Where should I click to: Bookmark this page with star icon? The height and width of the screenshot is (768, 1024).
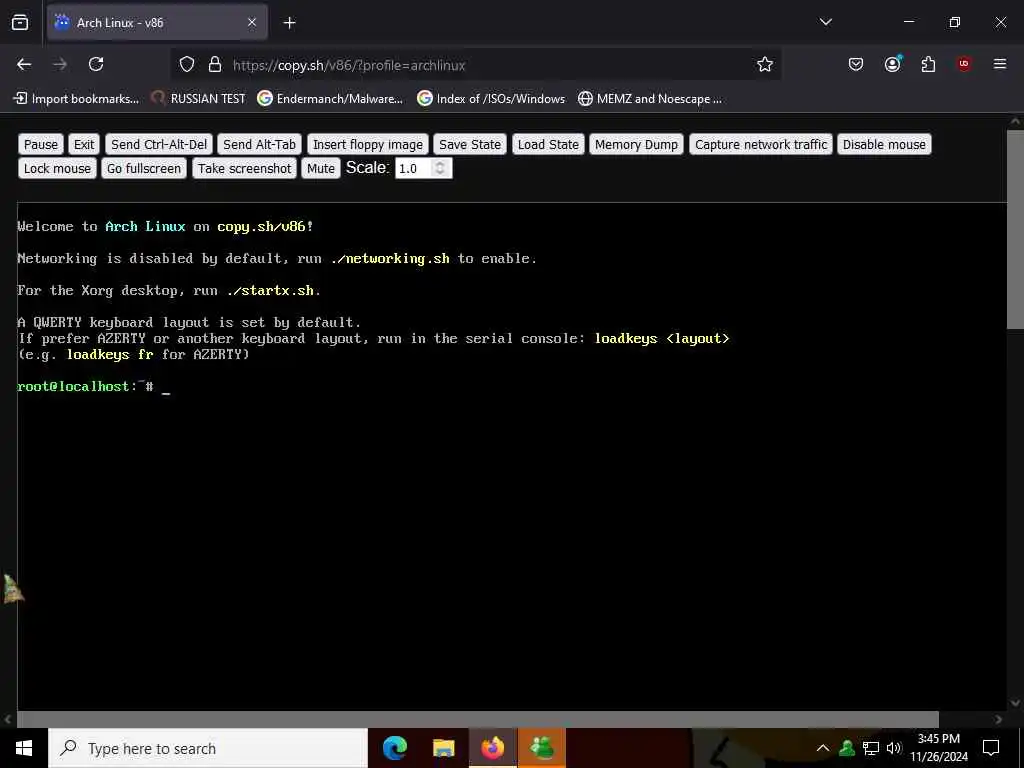(x=765, y=64)
